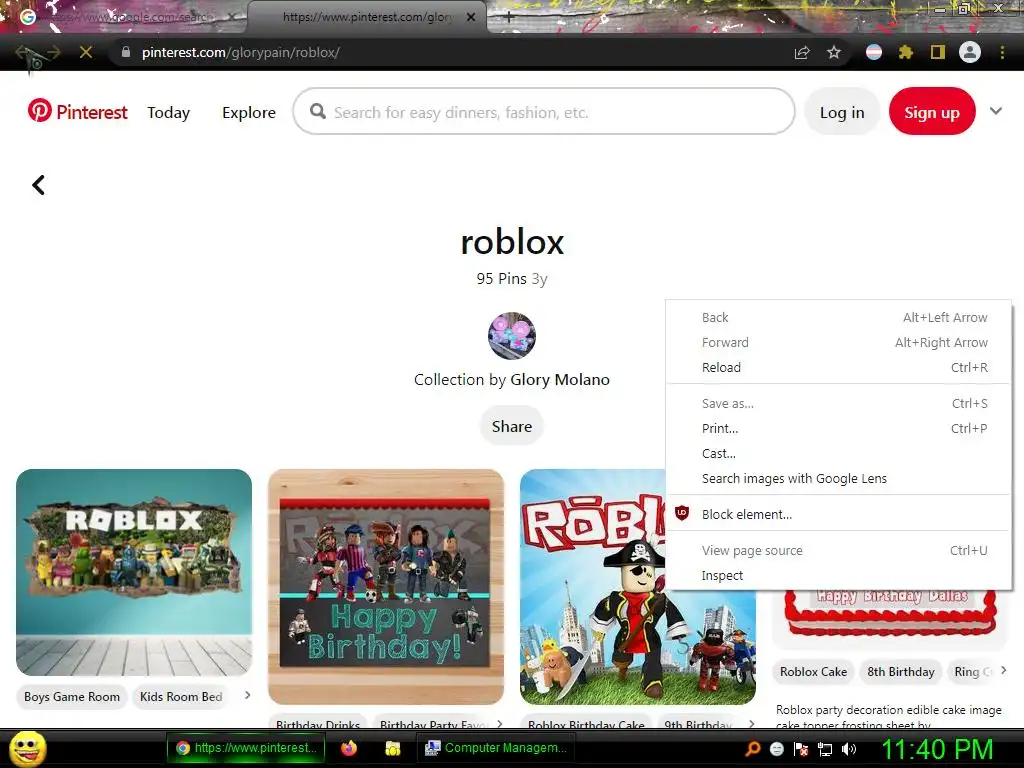Close the Pinterest browser tab

pos(471,17)
